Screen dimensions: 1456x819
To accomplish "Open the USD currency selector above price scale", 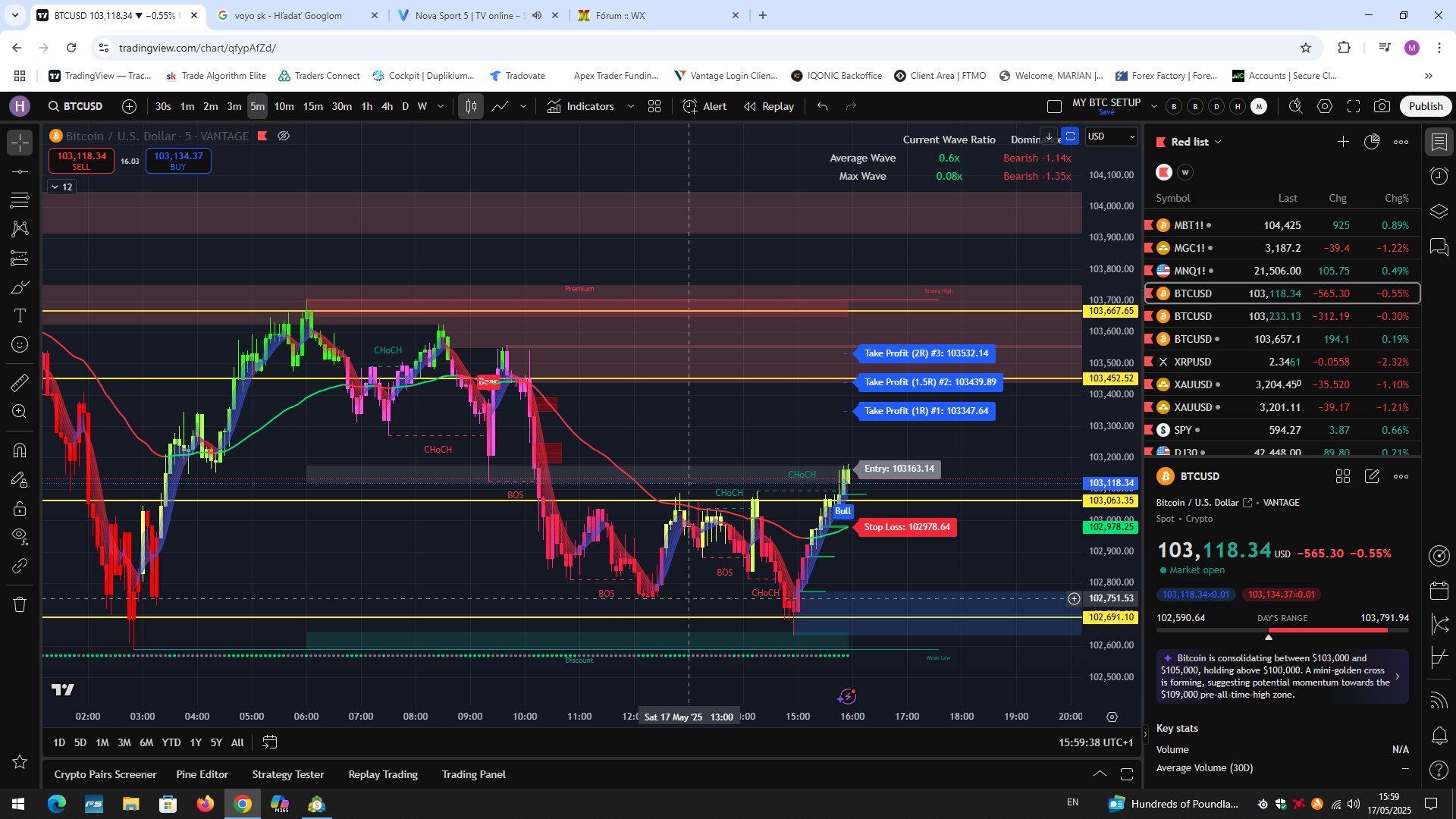I will coord(1110,136).
